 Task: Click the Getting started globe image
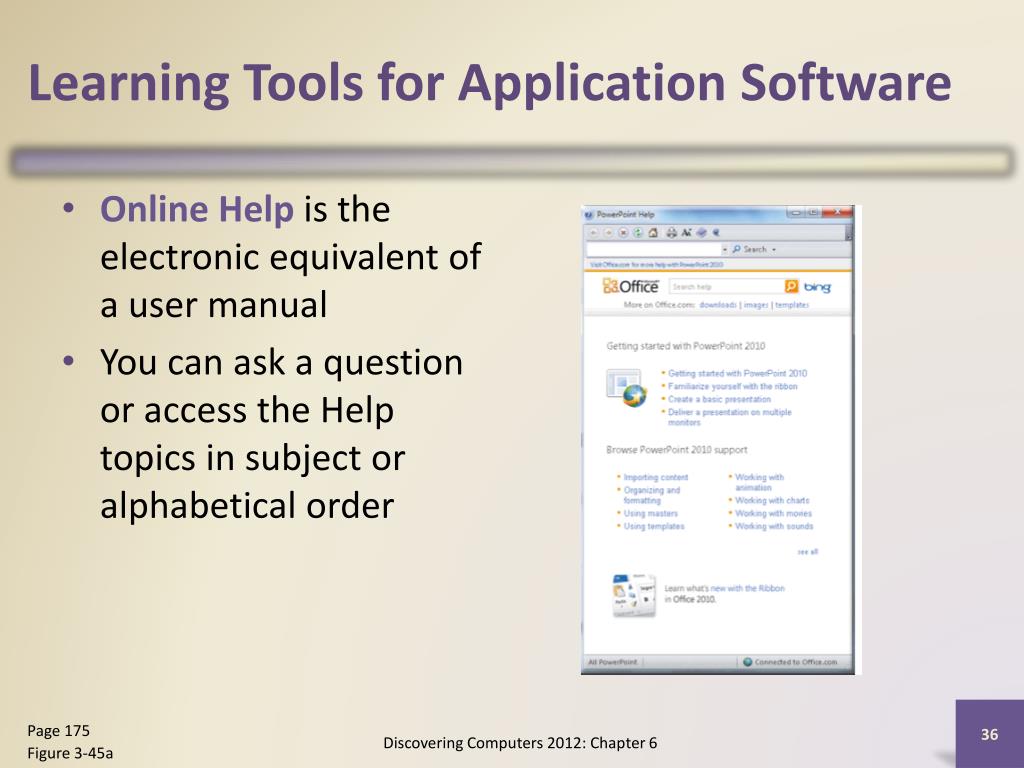pos(626,388)
